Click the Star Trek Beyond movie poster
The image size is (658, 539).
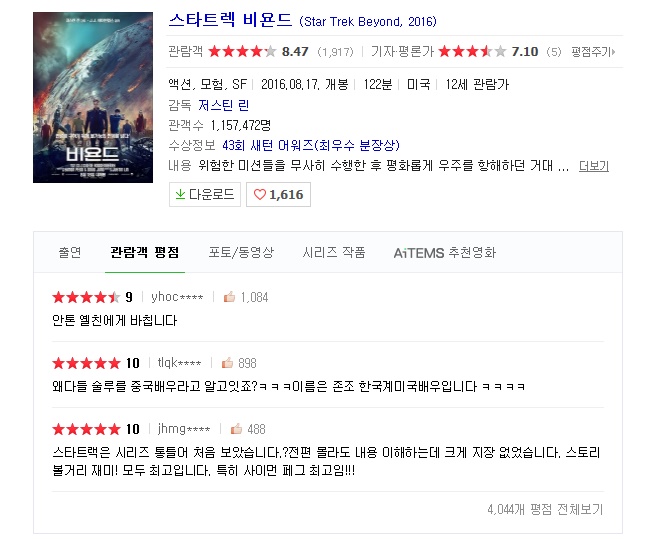coord(93,97)
